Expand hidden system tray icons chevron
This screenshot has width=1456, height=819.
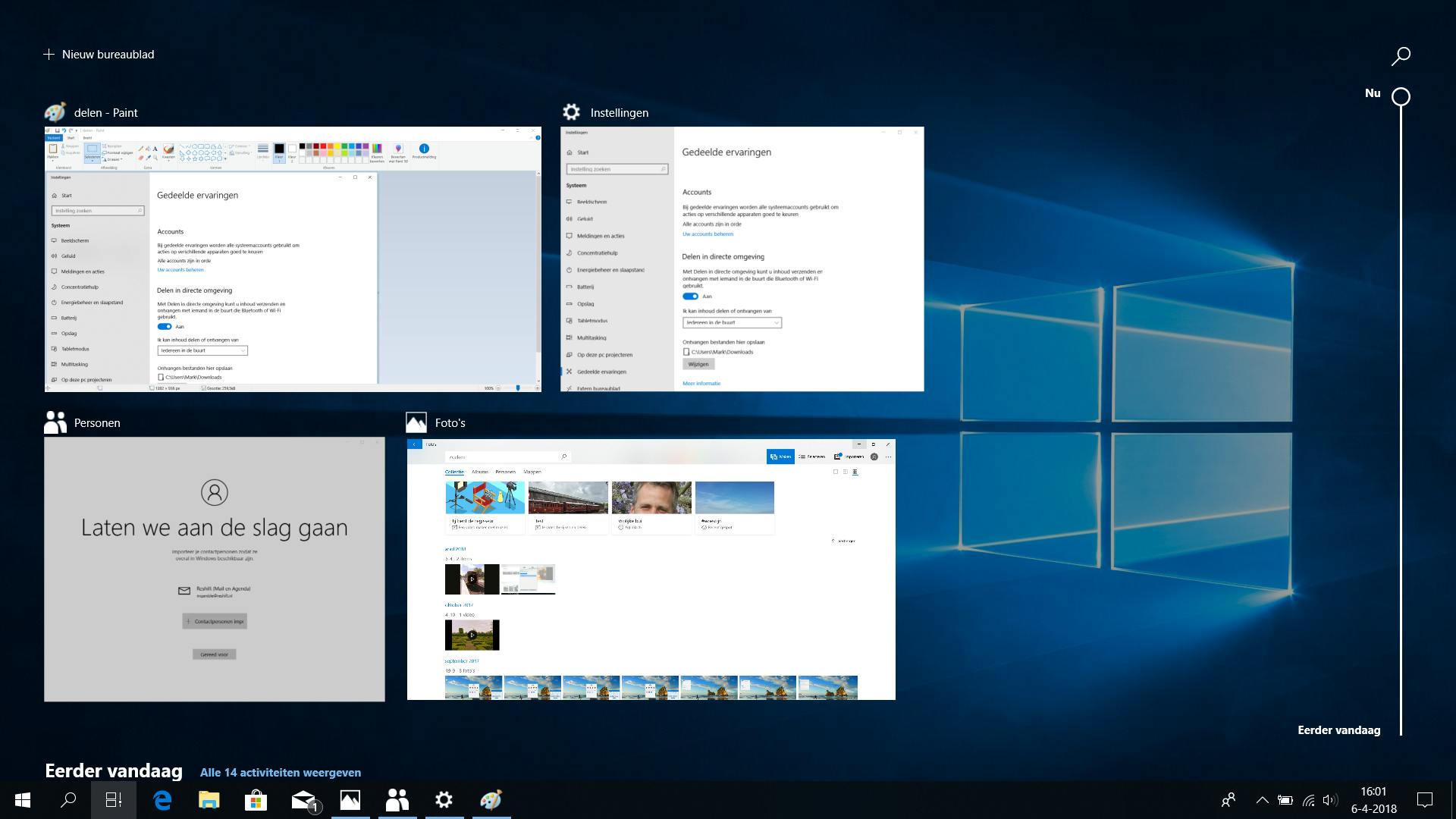[x=1262, y=800]
